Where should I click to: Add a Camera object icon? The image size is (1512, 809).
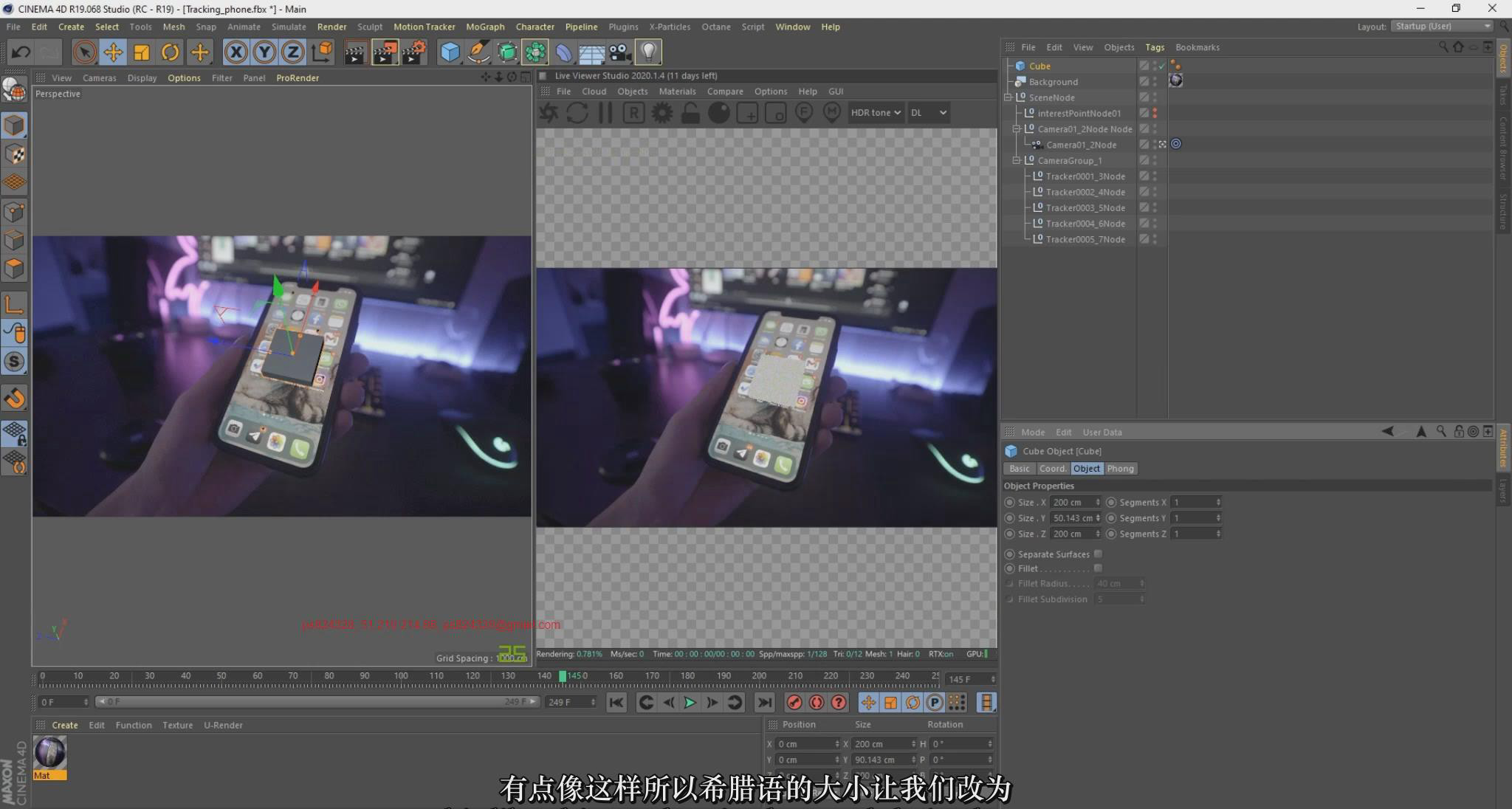pos(620,52)
